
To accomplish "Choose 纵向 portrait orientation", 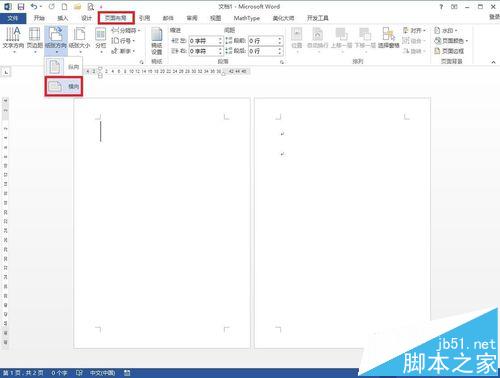I will (64, 67).
